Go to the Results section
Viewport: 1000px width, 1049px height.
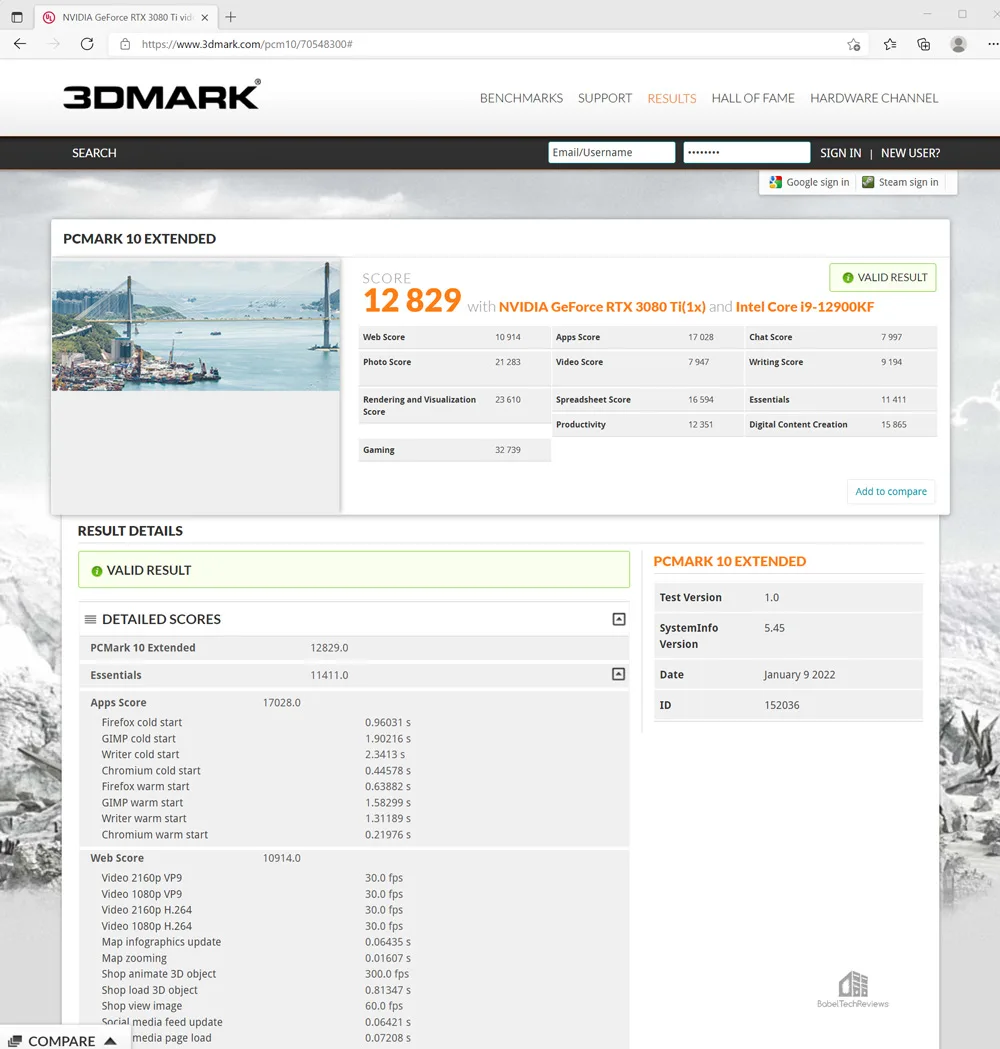(x=672, y=98)
